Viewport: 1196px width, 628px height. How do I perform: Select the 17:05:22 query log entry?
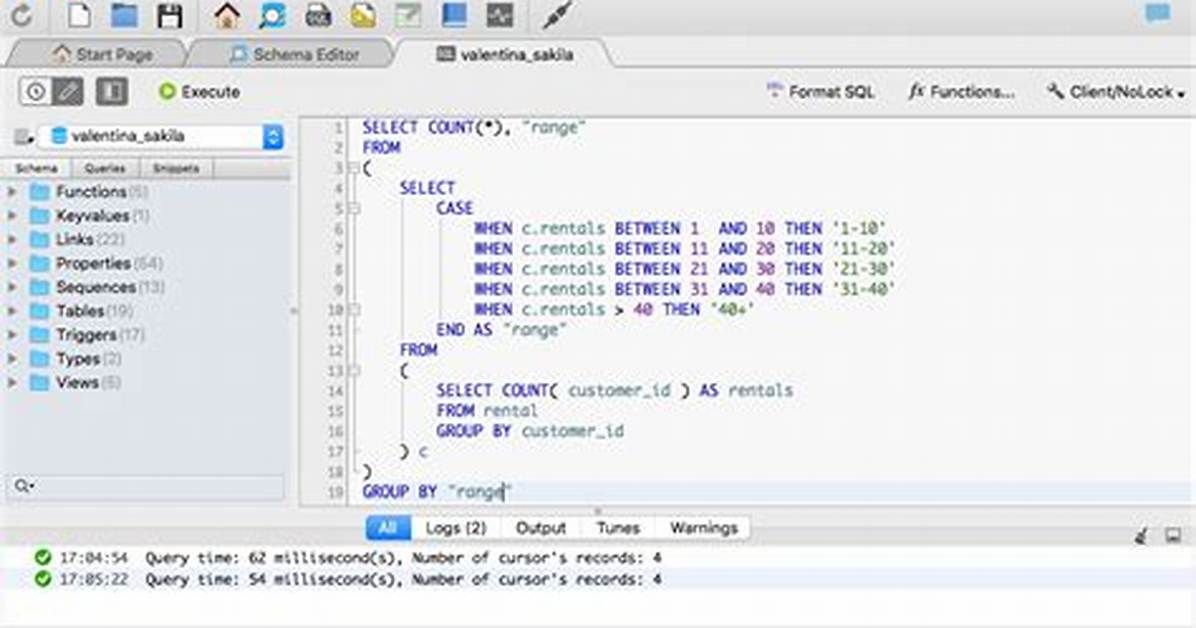(x=598, y=579)
